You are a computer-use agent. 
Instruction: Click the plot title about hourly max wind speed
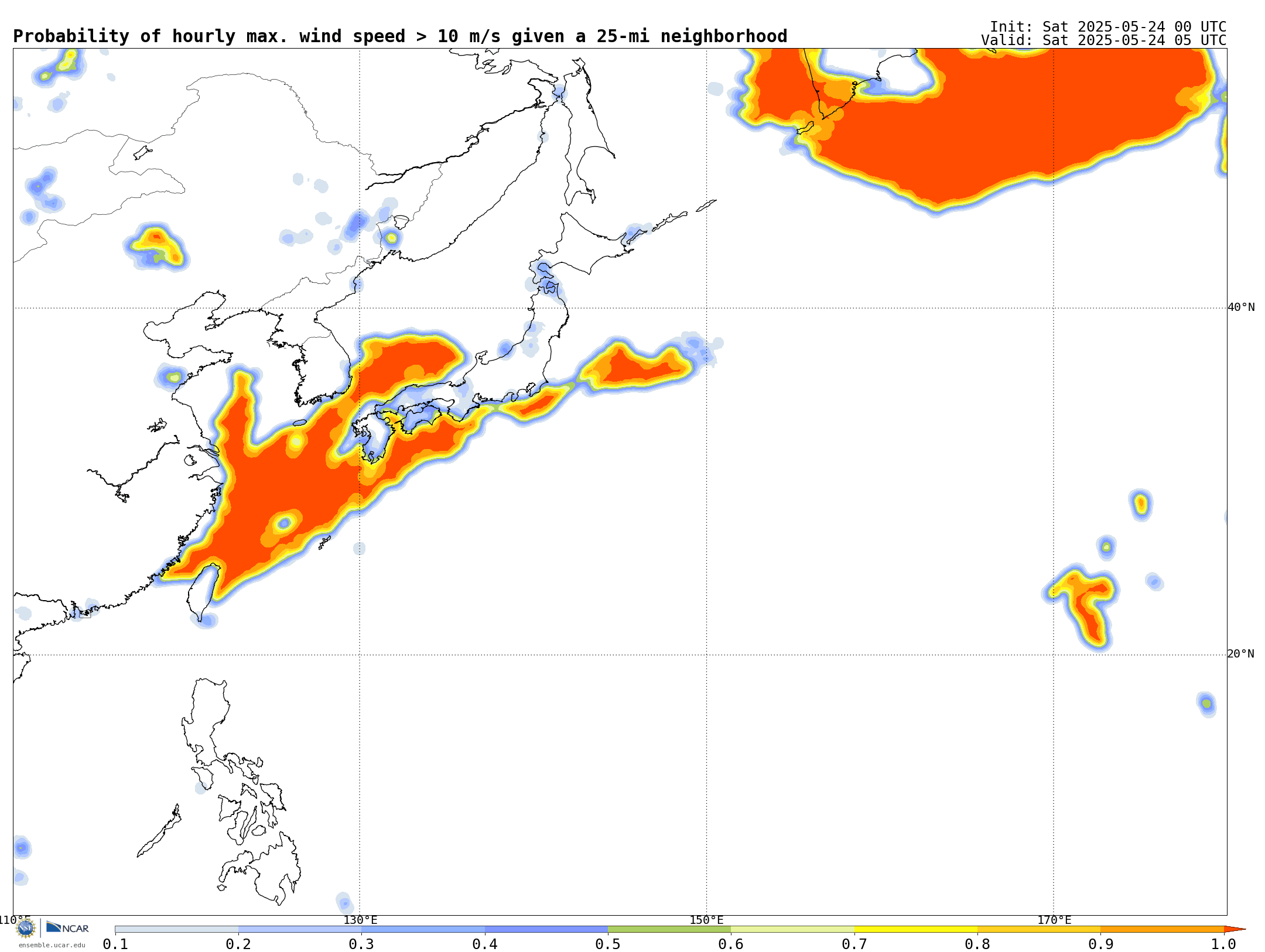tap(400, 36)
